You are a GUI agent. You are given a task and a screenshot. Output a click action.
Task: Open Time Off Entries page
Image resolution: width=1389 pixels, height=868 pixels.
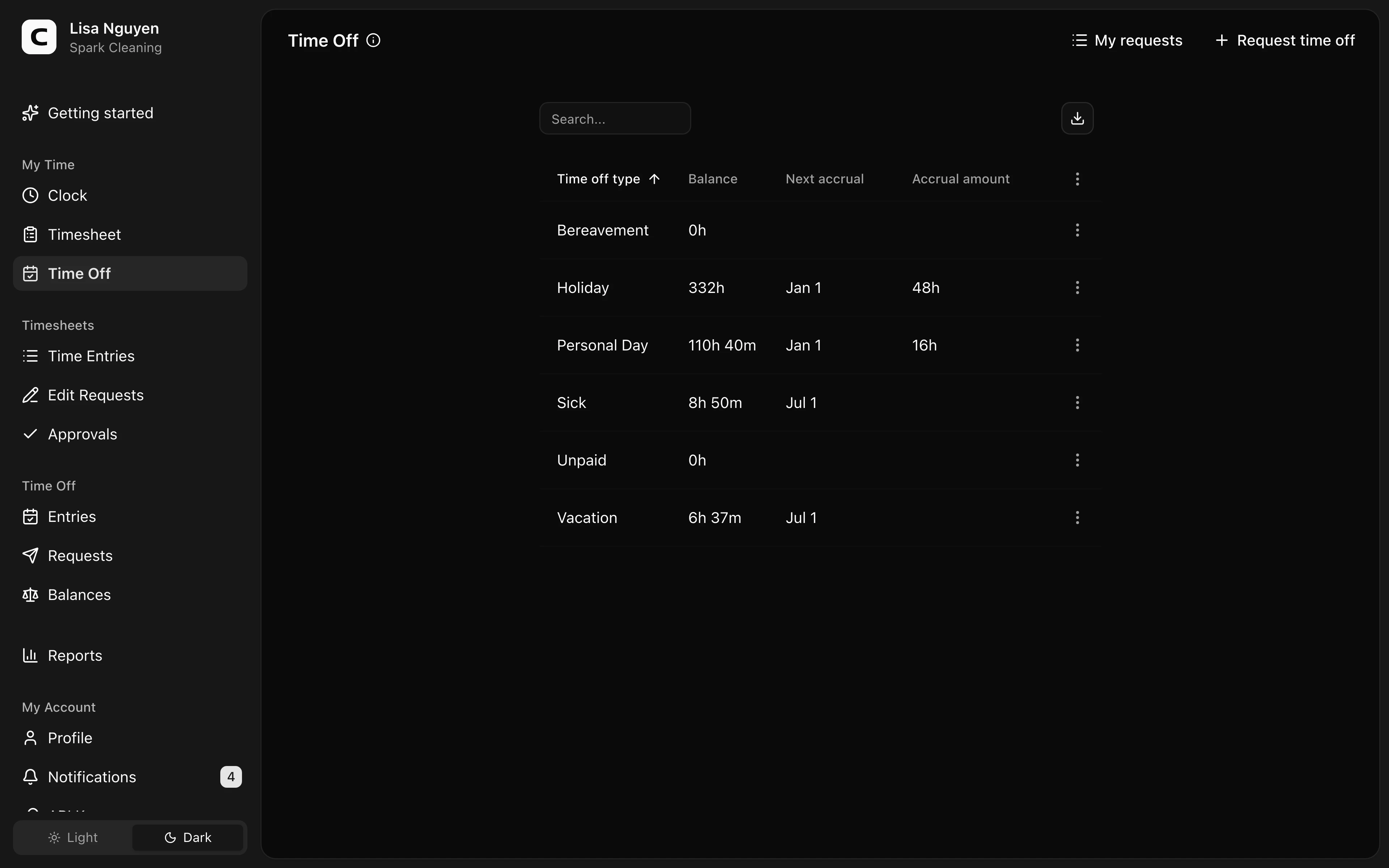pos(130,517)
